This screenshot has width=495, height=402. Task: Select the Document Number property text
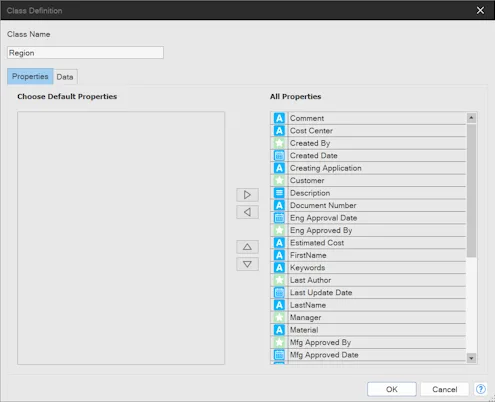tap(323, 205)
